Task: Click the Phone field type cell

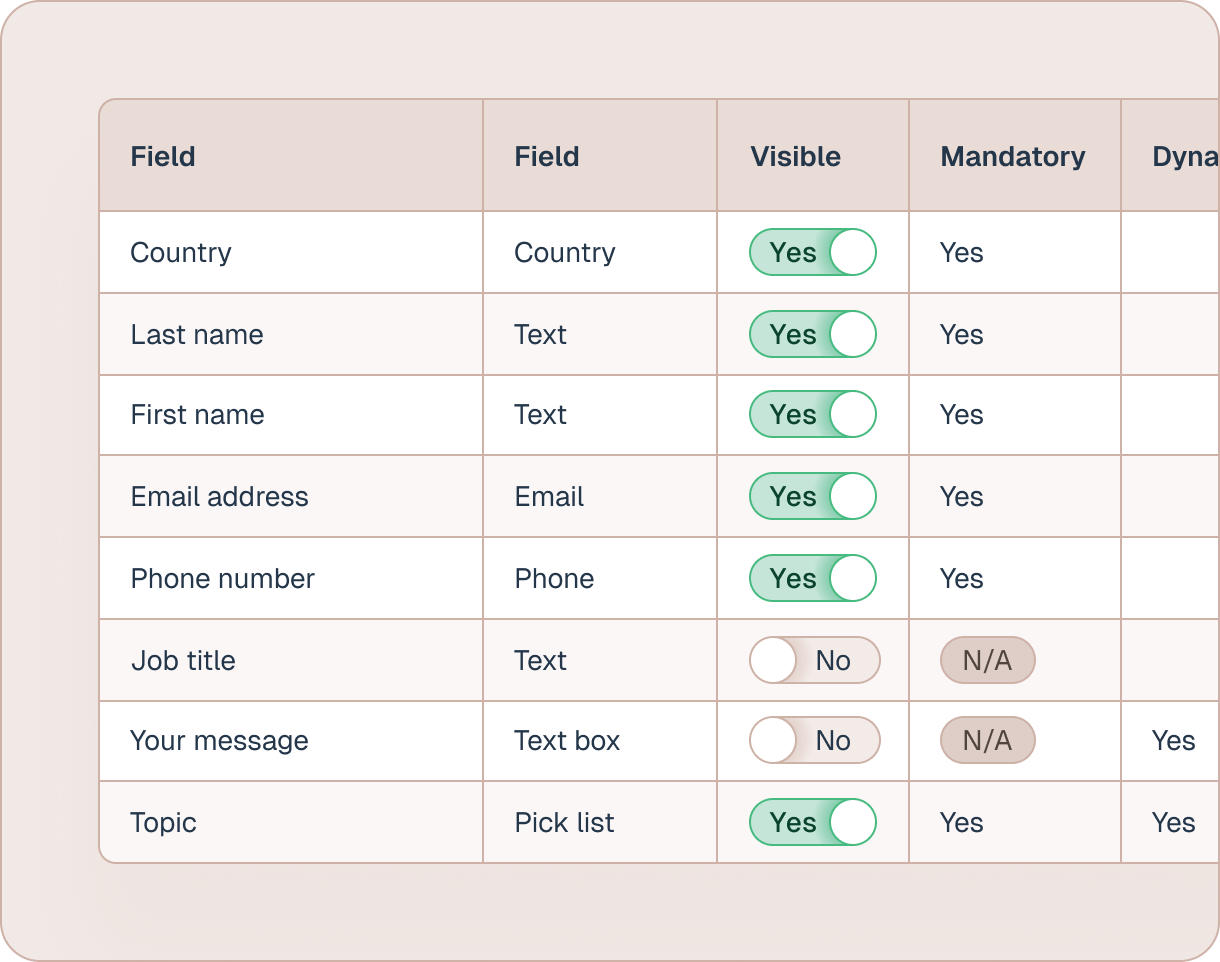Action: [x=554, y=578]
